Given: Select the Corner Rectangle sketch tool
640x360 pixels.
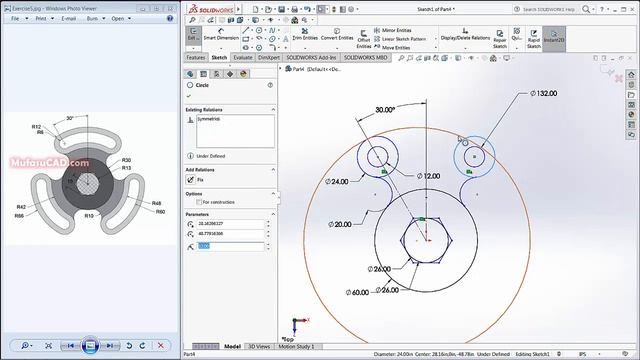Looking at the screenshot, I should click(246, 39).
